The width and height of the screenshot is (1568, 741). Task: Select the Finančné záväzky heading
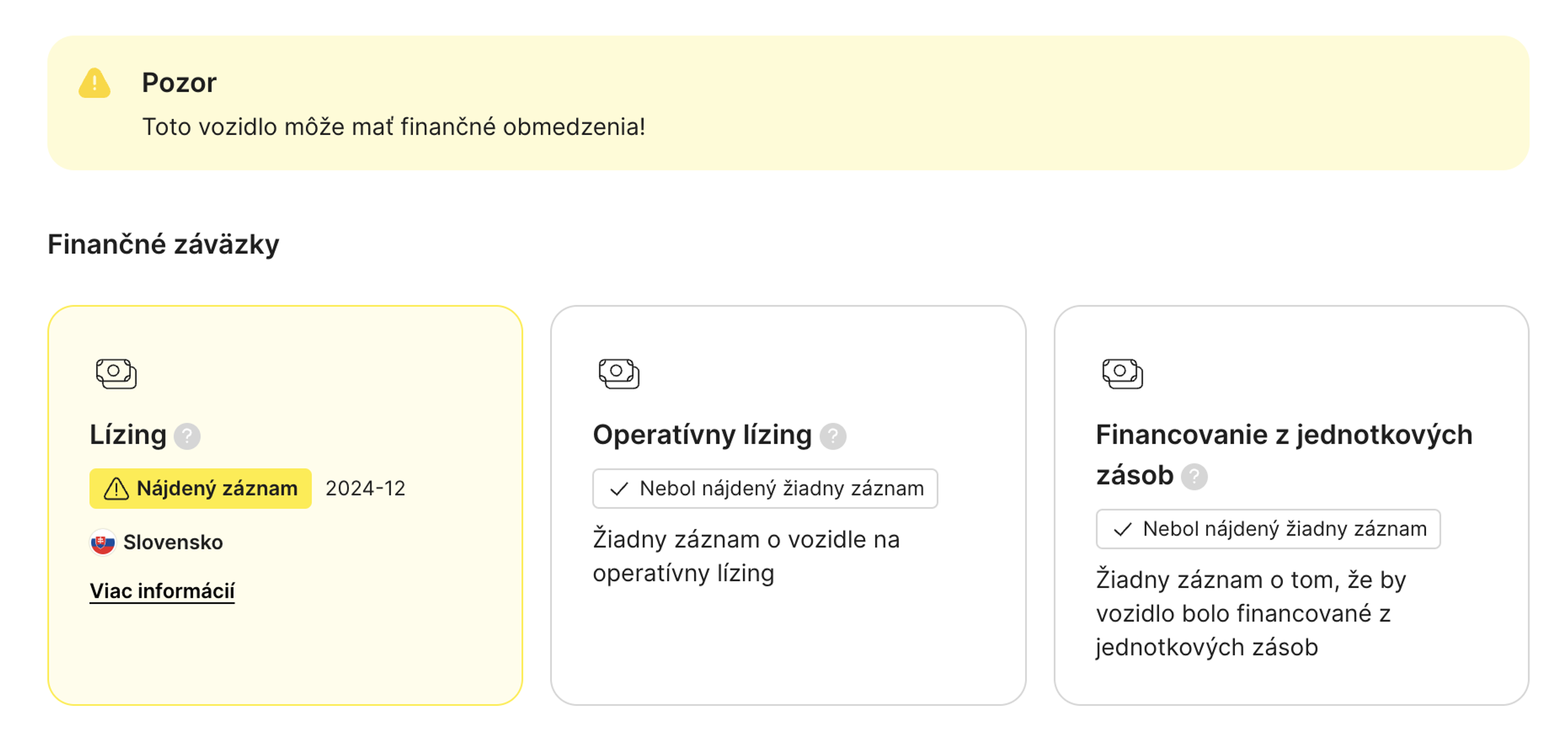click(x=163, y=245)
